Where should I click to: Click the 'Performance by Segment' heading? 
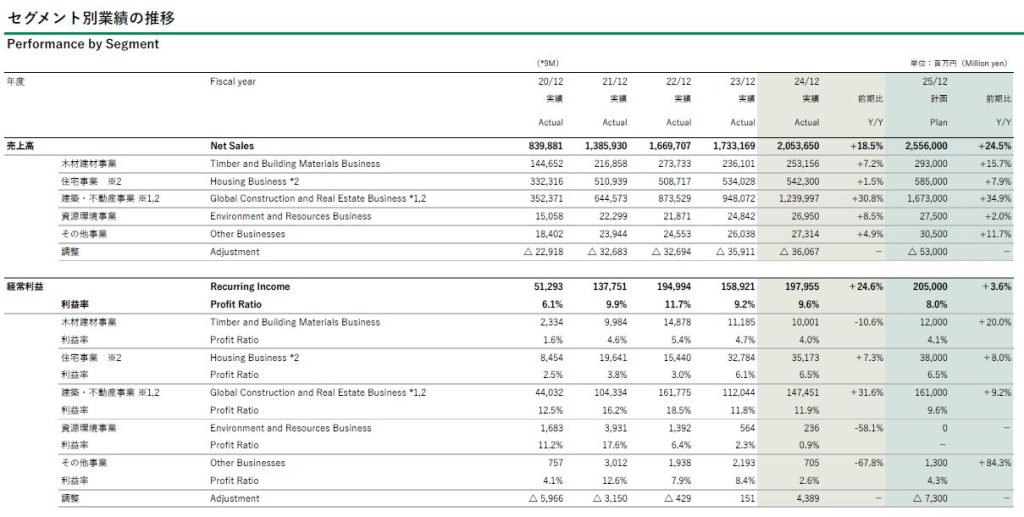pyautogui.click(x=83, y=45)
